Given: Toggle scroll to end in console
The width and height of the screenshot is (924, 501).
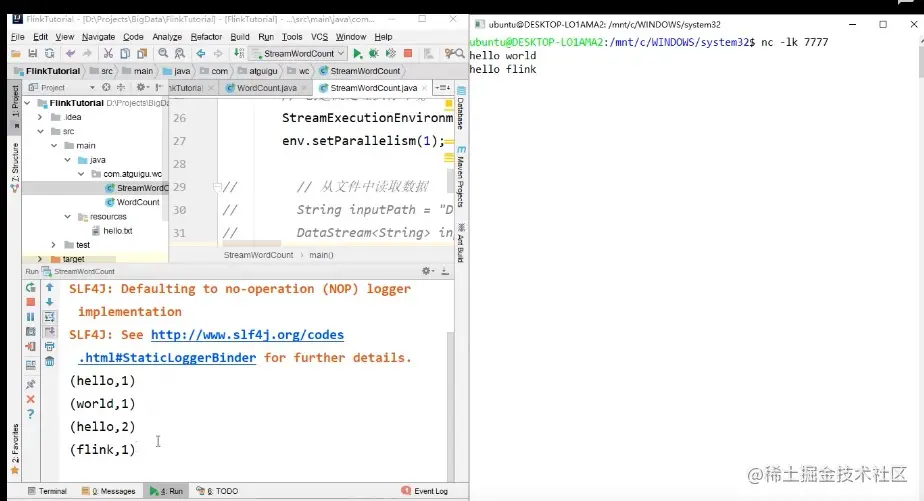Looking at the screenshot, I should click(50, 332).
